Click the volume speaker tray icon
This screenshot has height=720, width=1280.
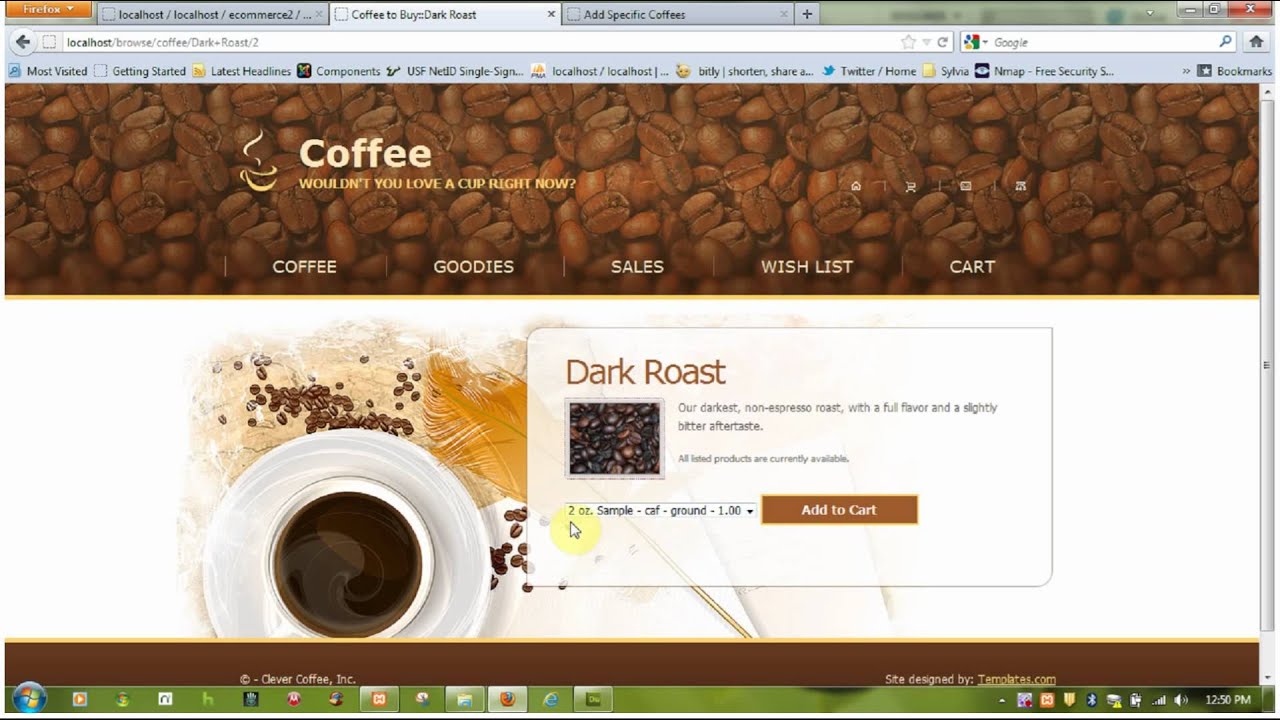click(1180, 700)
